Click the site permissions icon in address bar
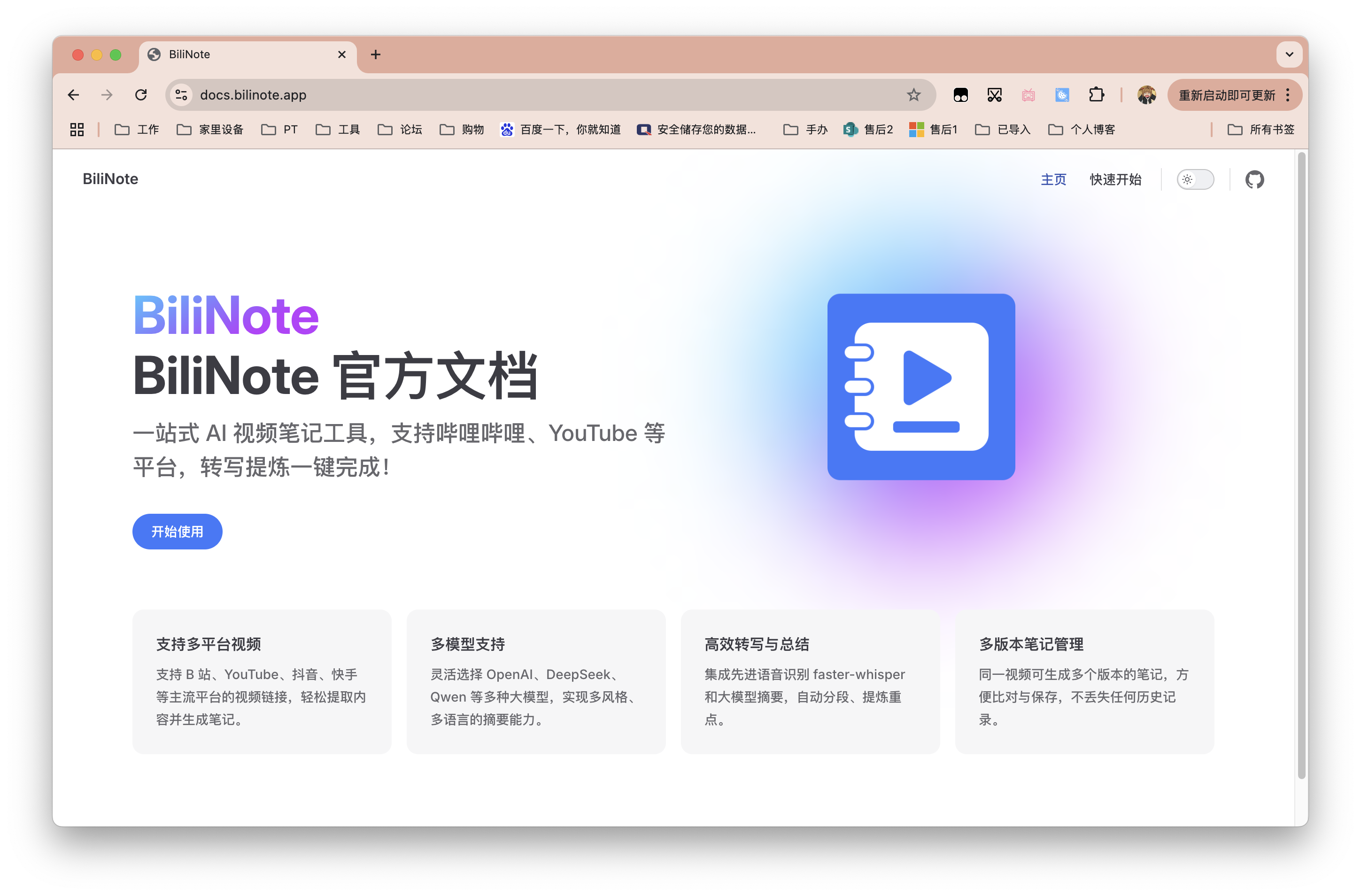Image resolution: width=1361 pixels, height=896 pixels. pos(181,94)
